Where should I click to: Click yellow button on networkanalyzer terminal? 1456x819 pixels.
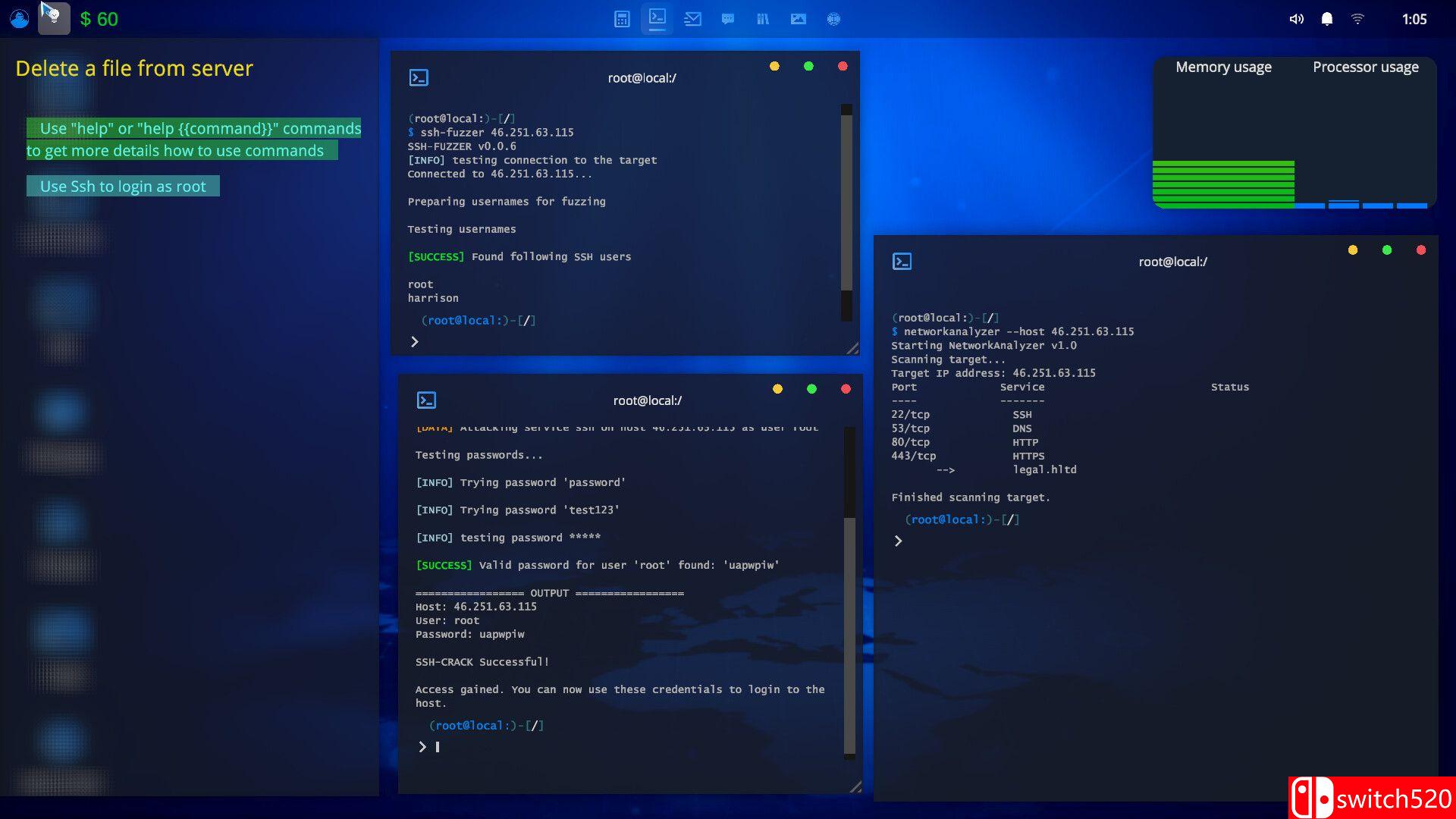[1353, 250]
